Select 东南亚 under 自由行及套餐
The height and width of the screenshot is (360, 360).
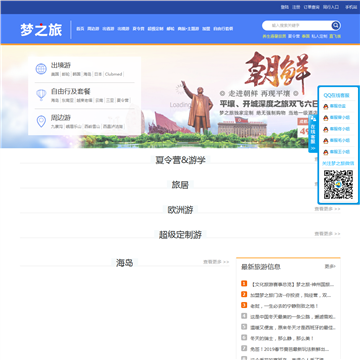pyautogui.click(x=67, y=100)
